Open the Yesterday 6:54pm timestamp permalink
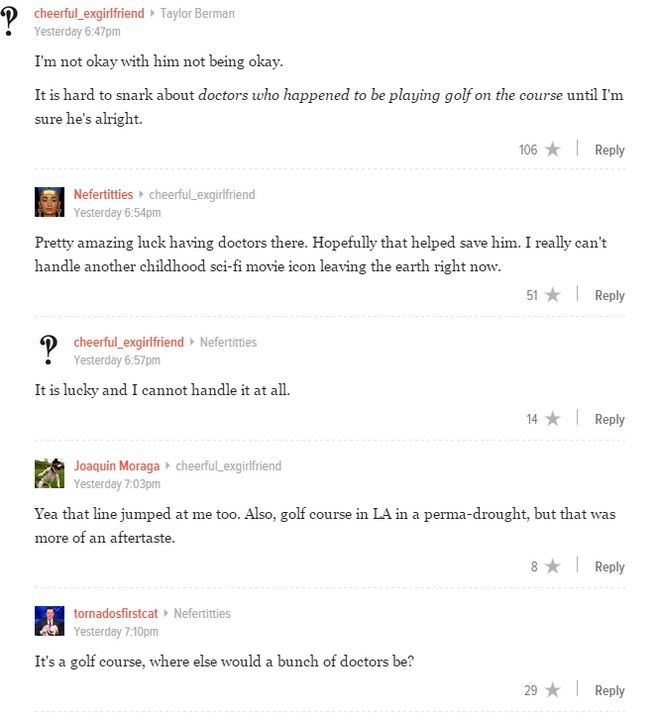 tap(117, 212)
